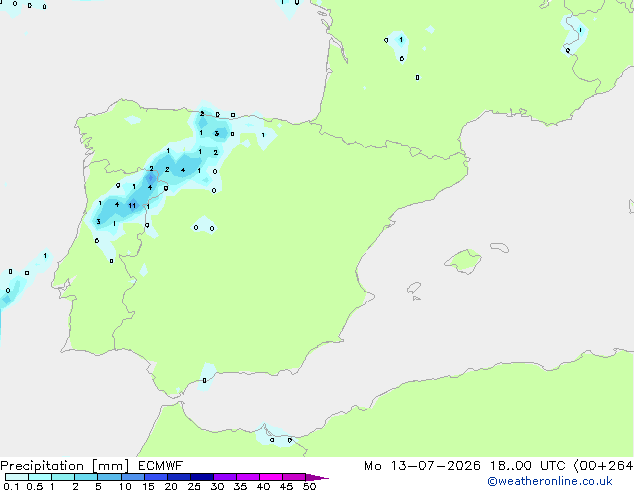Screen dimensions: 634x490
Task: Click the above-50 arrow tip of legend
Action: 317,477
